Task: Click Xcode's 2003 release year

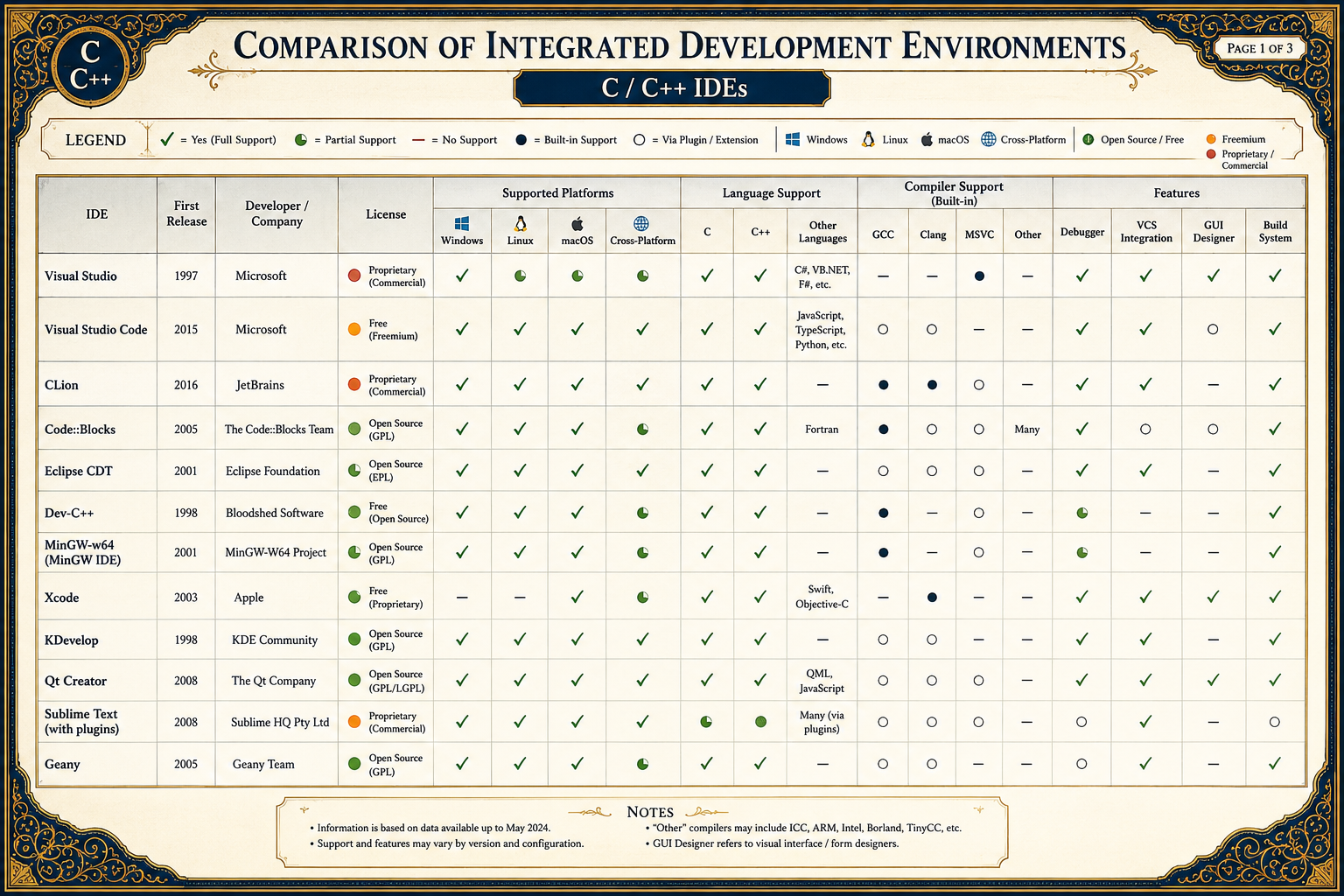Action: [x=185, y=598]
